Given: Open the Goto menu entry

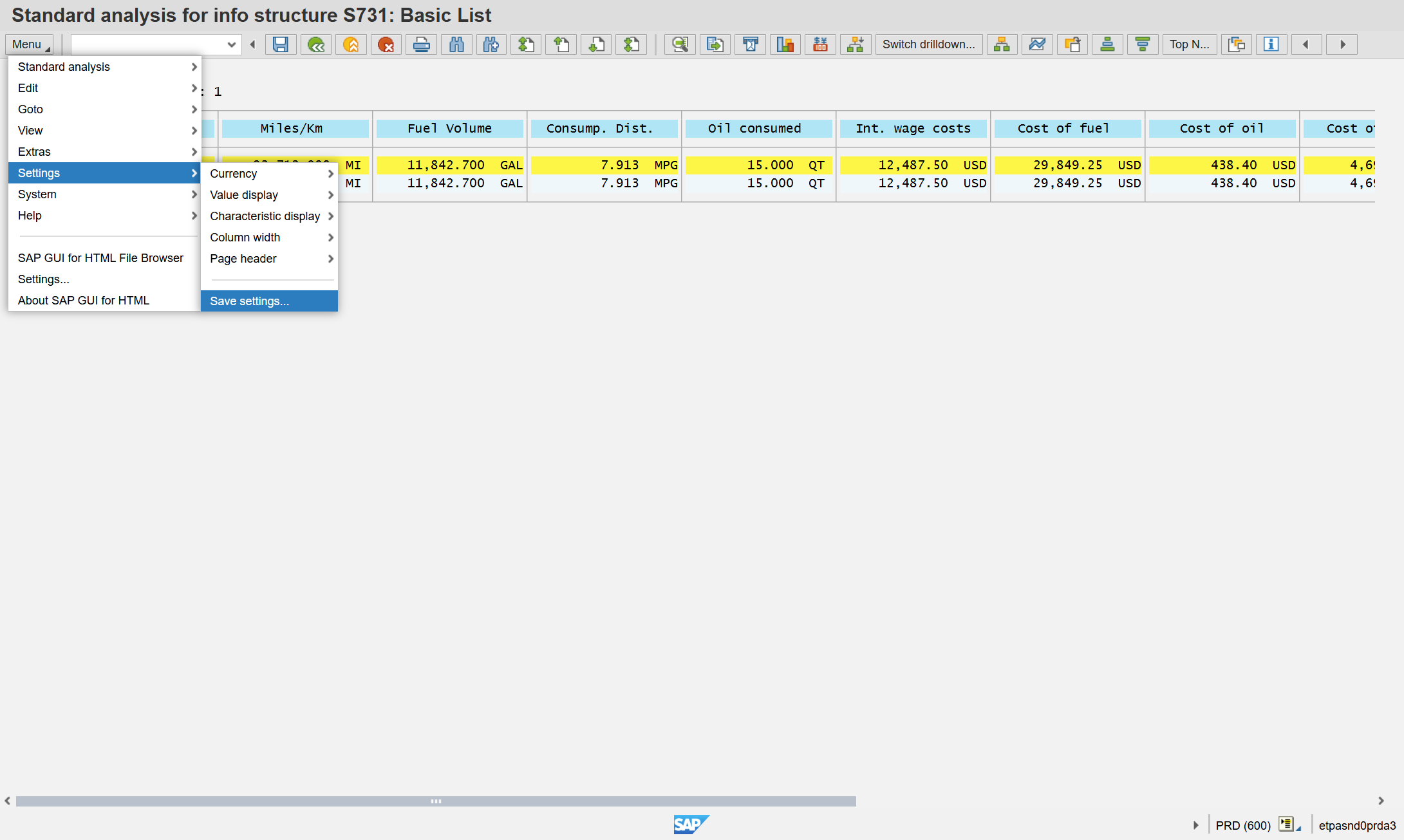Looking at the screenshot, I should pos(104,109).
